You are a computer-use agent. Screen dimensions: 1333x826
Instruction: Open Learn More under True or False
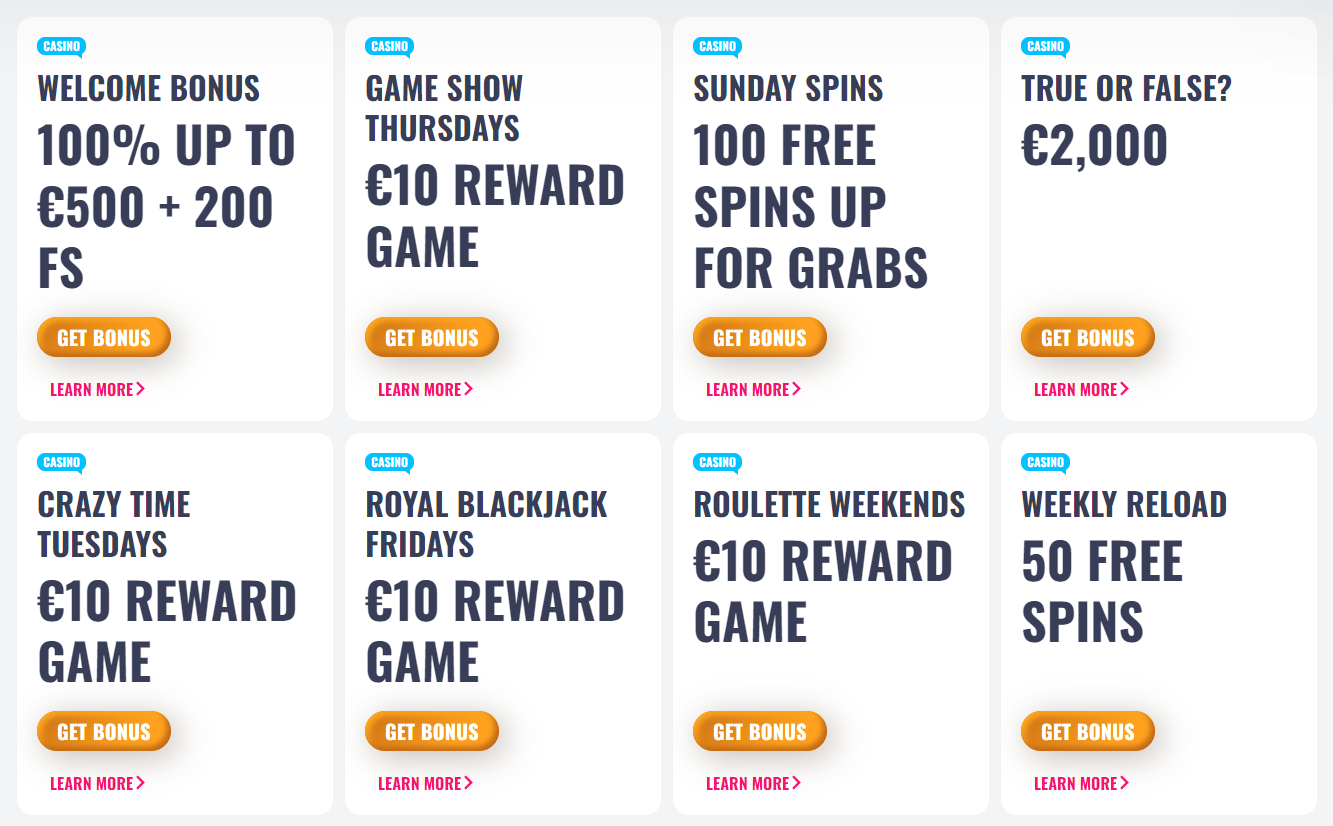[1082, 389]
